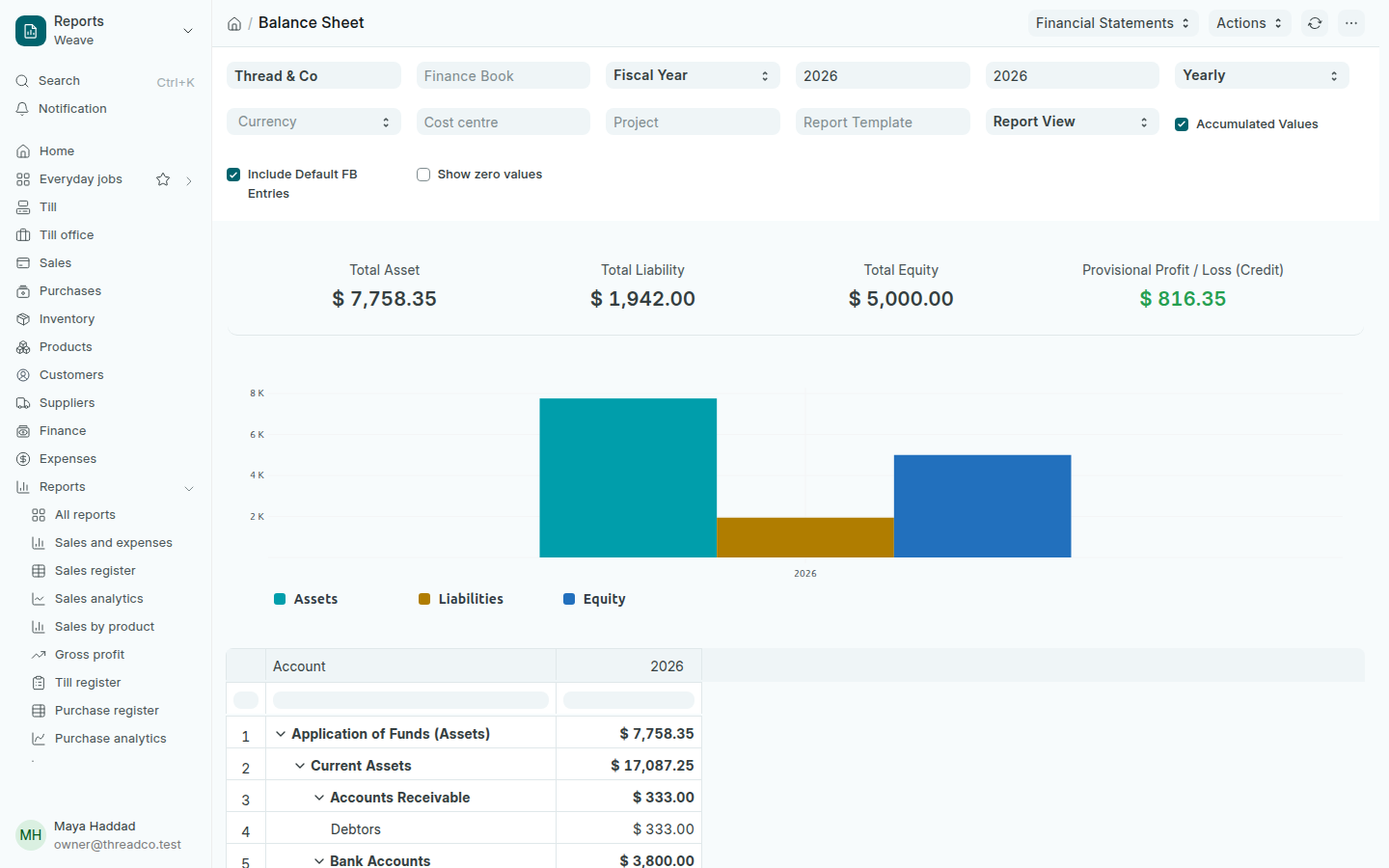Uncheck Accumulated Values checkbox
This screenshot has height=868, width=1389.
tap(1182, 124)
